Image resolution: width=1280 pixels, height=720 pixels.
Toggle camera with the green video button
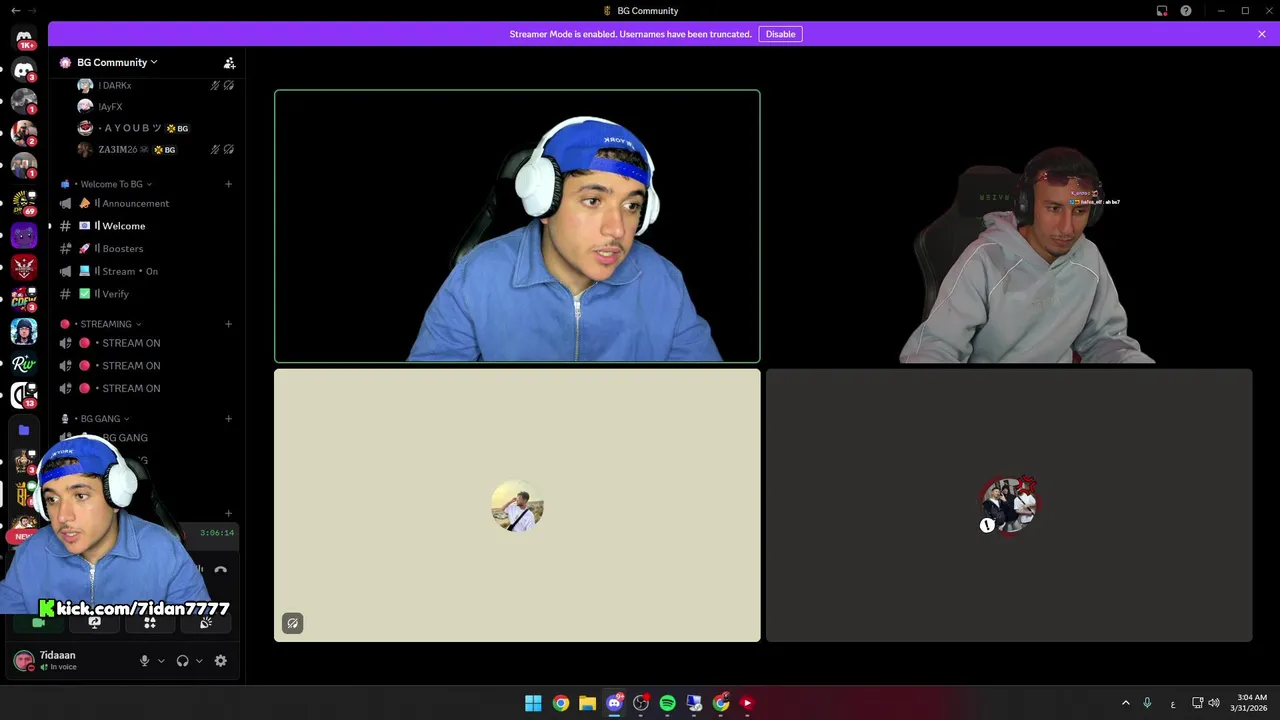(x=38, y=623)
